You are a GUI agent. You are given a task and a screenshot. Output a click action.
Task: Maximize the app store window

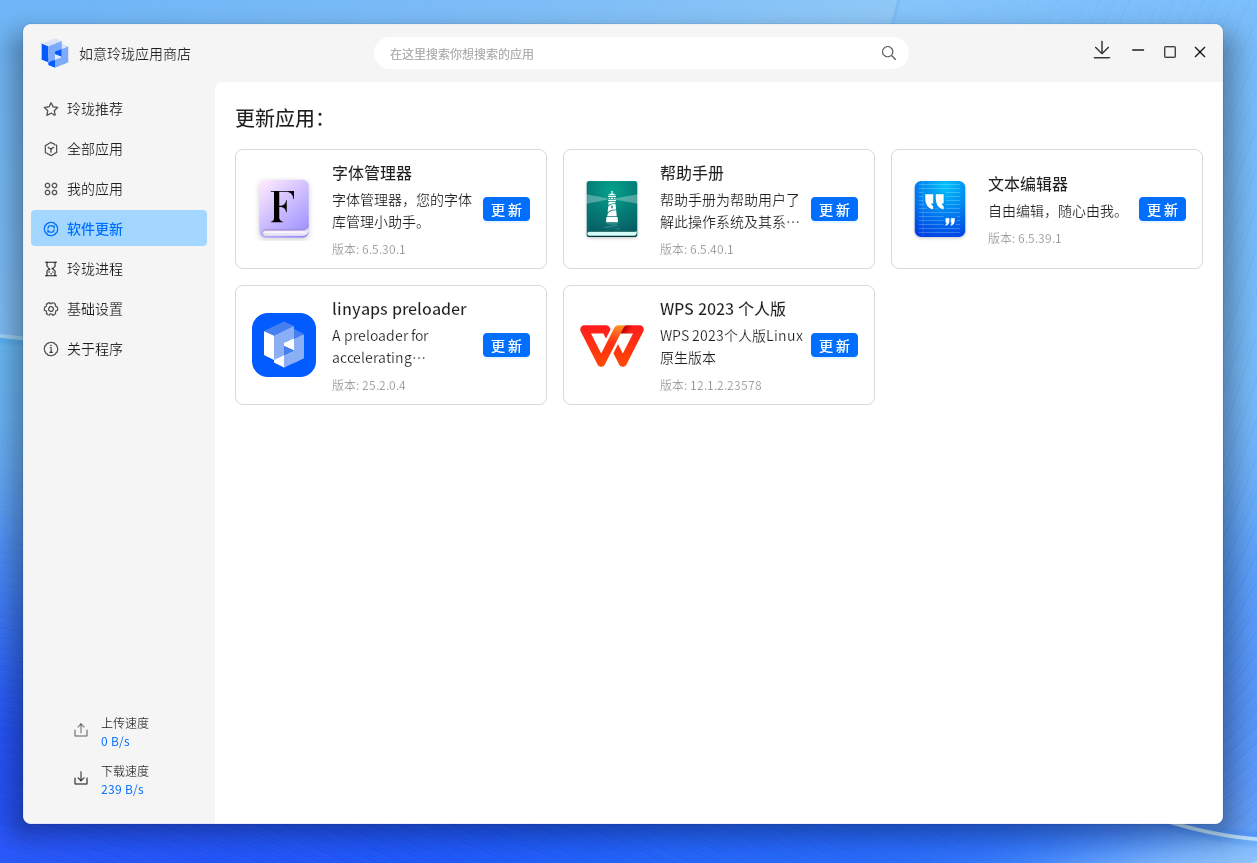pos(1169,52)
